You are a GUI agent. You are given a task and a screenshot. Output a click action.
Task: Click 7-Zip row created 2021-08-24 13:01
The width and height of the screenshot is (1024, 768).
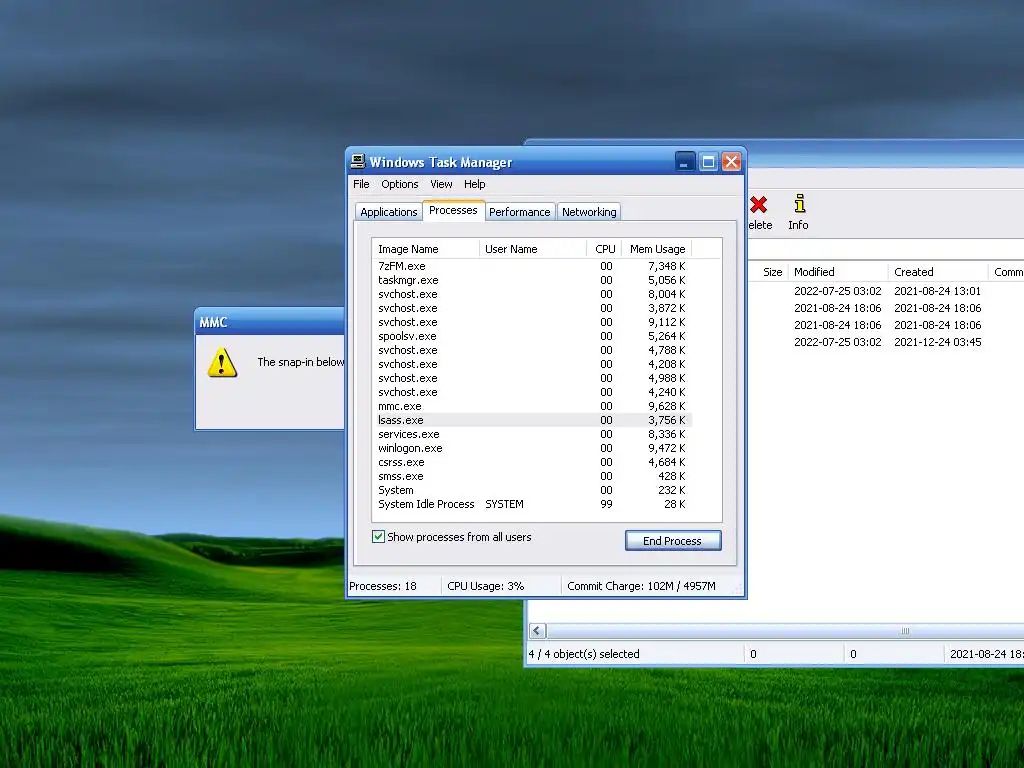click(x=886, y=291)
